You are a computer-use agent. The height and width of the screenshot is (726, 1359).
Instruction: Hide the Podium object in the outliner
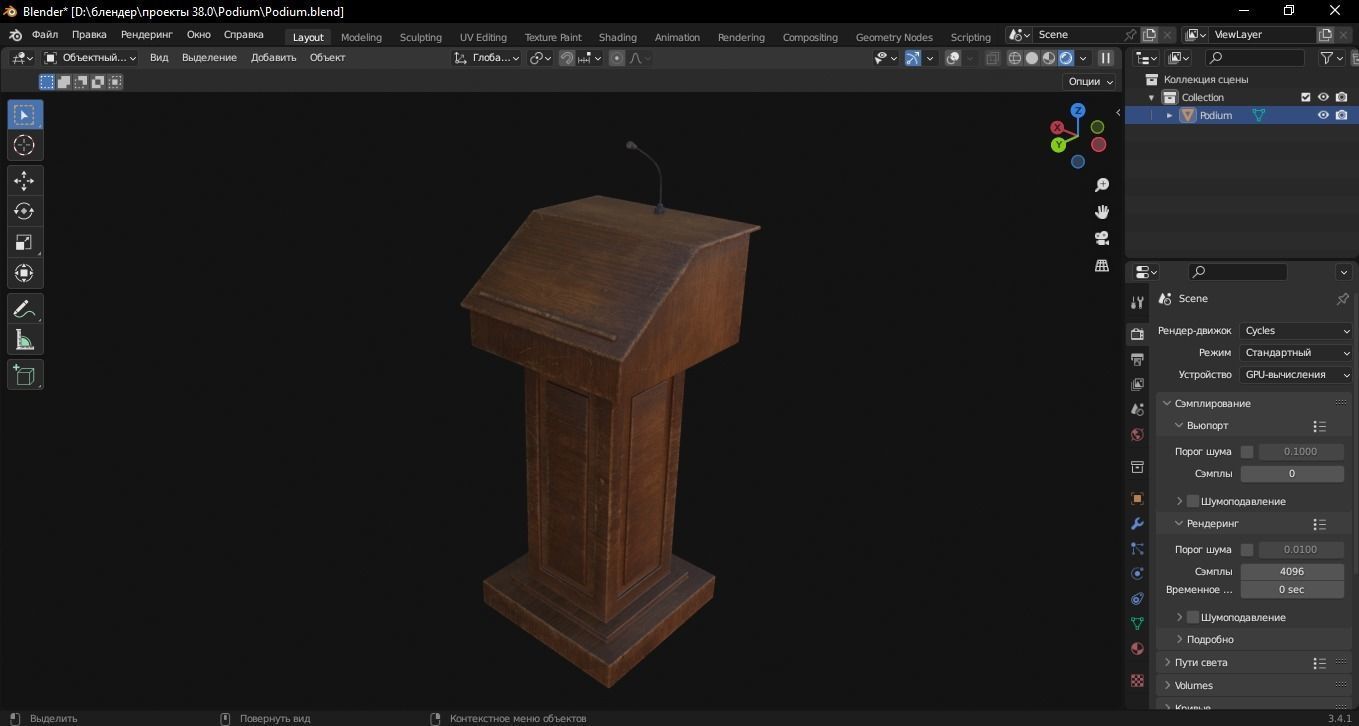pos(1323,115)
